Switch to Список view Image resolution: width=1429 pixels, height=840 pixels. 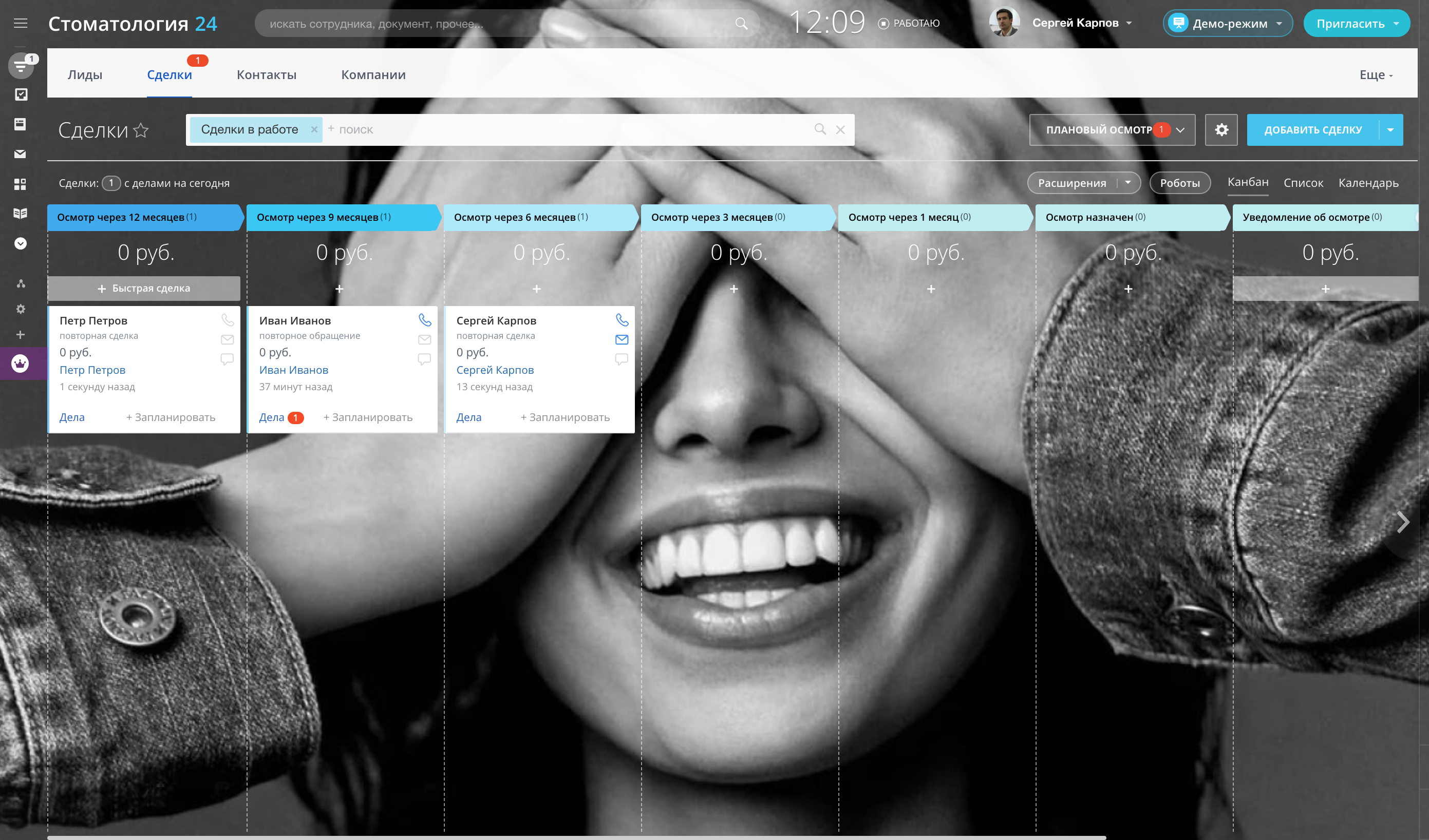point(1303,182)
